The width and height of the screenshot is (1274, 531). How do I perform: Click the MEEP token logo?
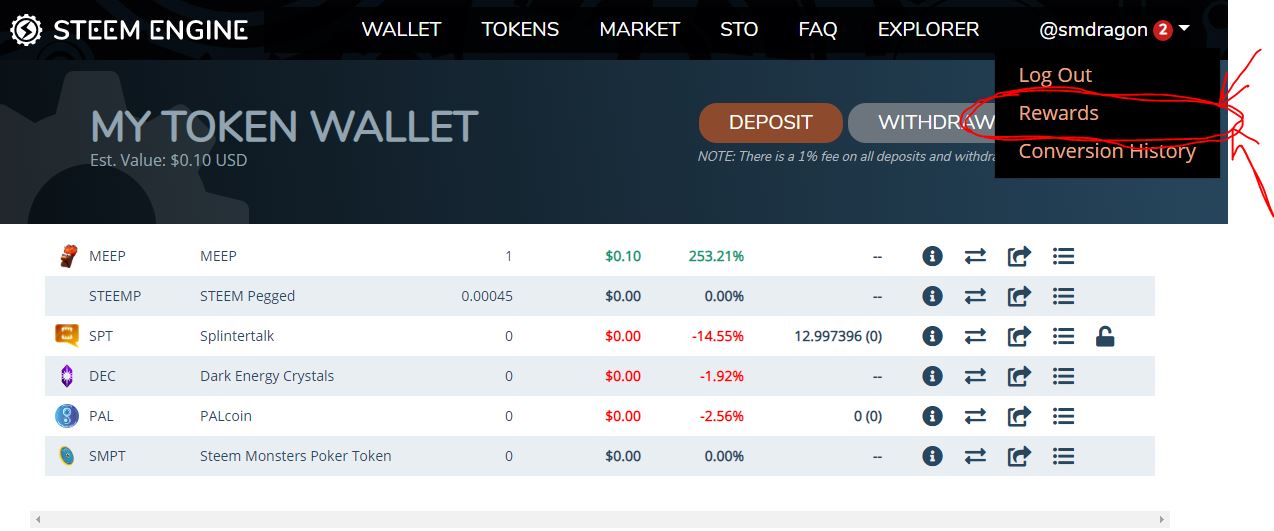[x=67, y=256]
